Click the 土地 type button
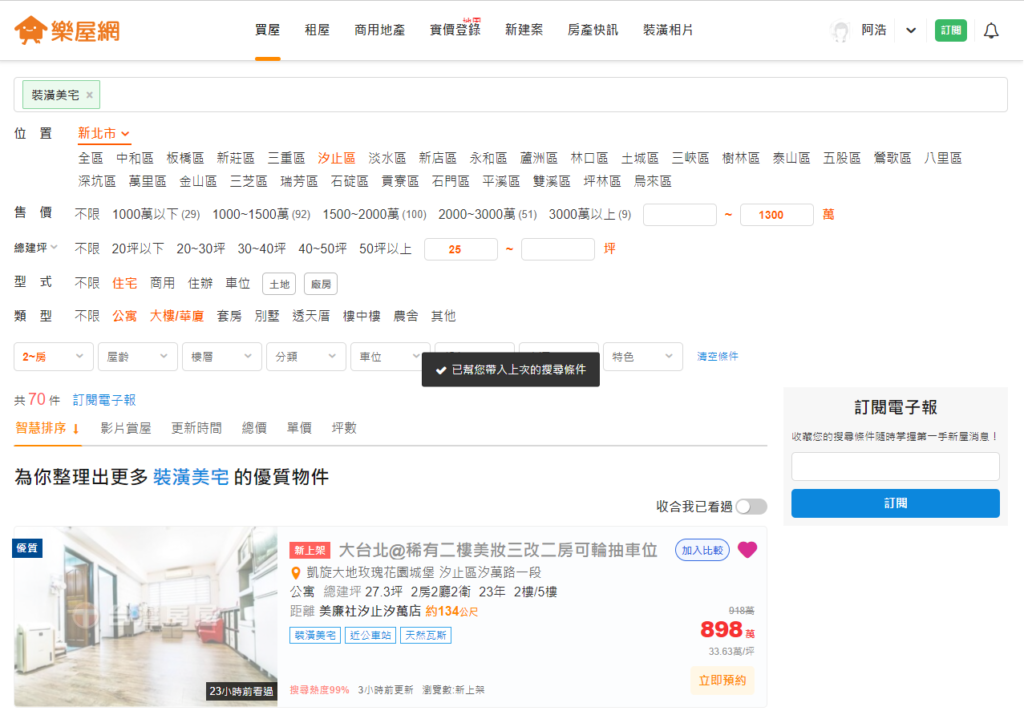Viewport: 1024px width, 719px height. click(279, 284)
